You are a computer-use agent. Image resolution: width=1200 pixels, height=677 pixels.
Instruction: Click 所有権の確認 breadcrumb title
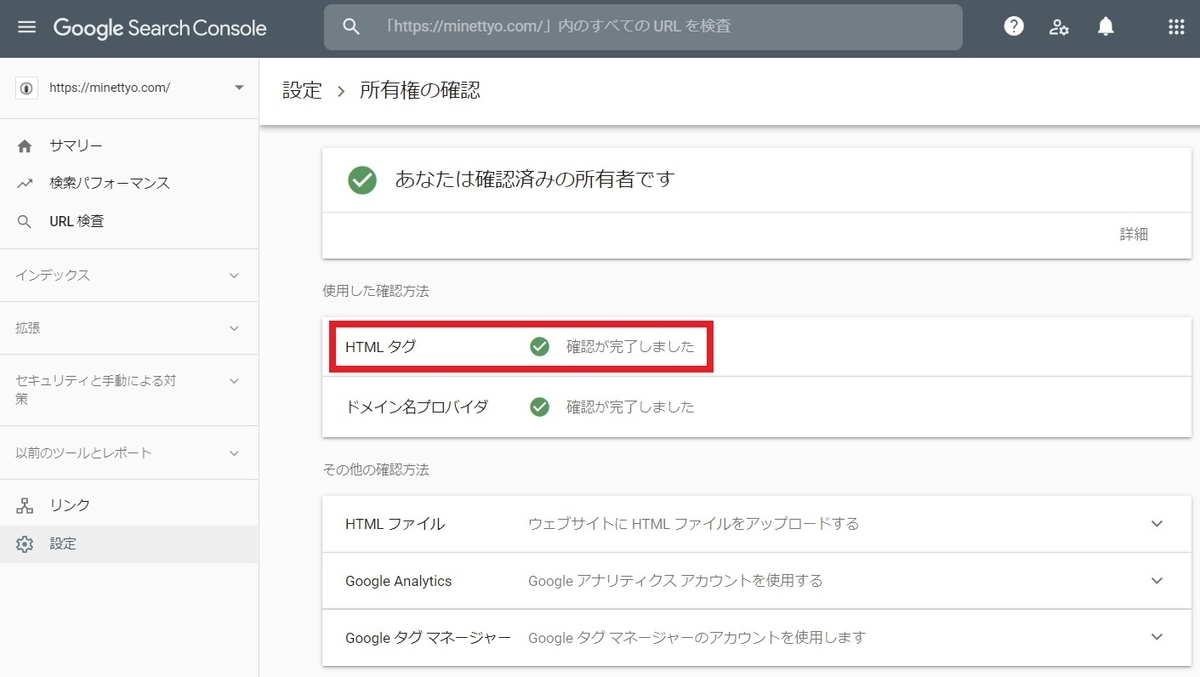(x=420, y=90)
